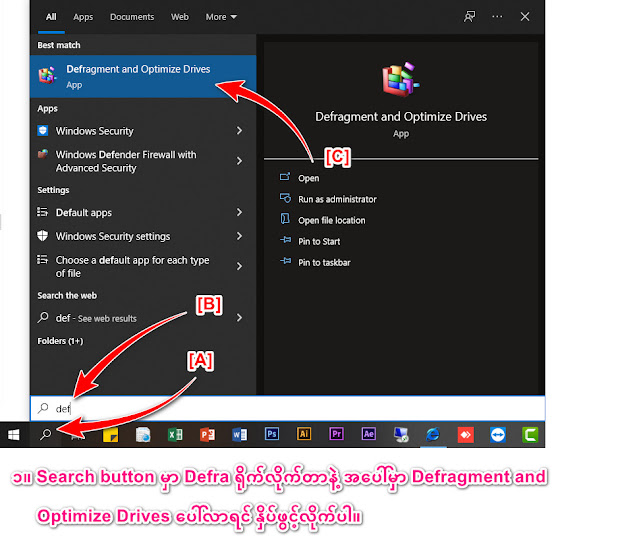Launch After Effects from the taskbar

[x=369, y=434]
